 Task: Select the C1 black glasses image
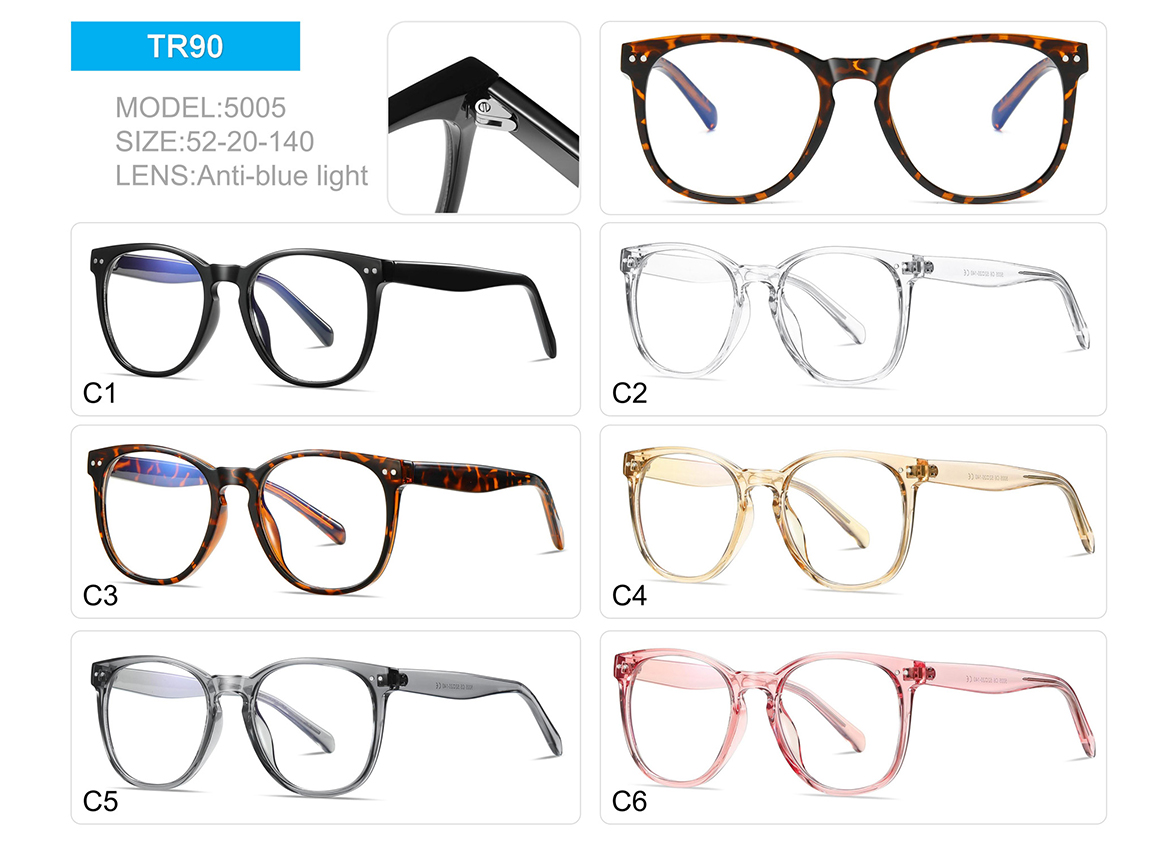tap(326, 319)
